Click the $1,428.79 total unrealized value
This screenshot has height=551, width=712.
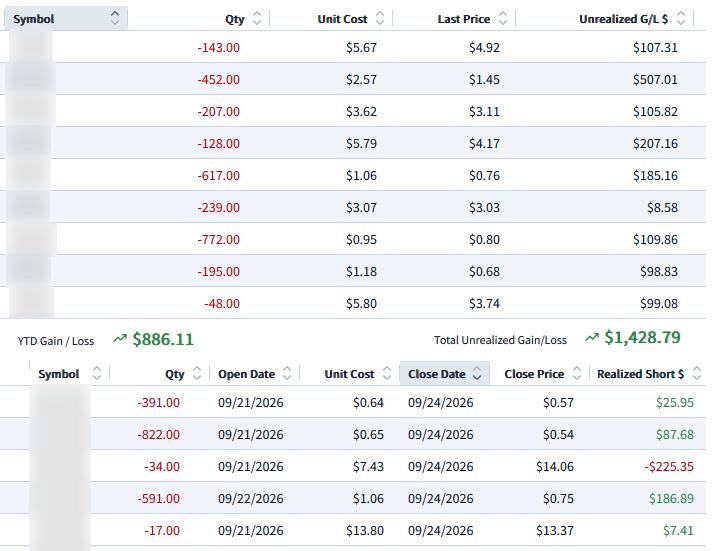coord(642,338)
